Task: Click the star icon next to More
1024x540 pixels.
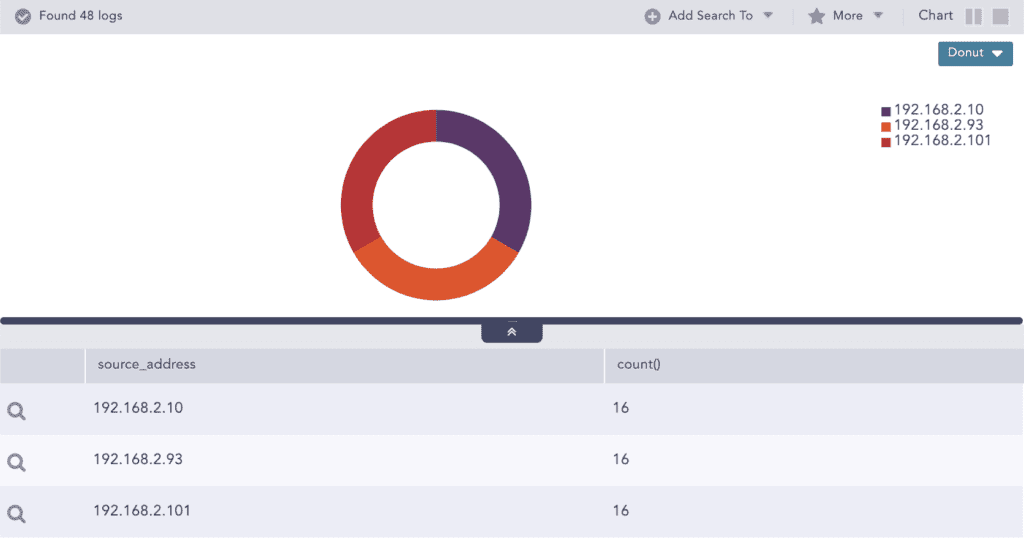Action: click(x=816, y=16)
